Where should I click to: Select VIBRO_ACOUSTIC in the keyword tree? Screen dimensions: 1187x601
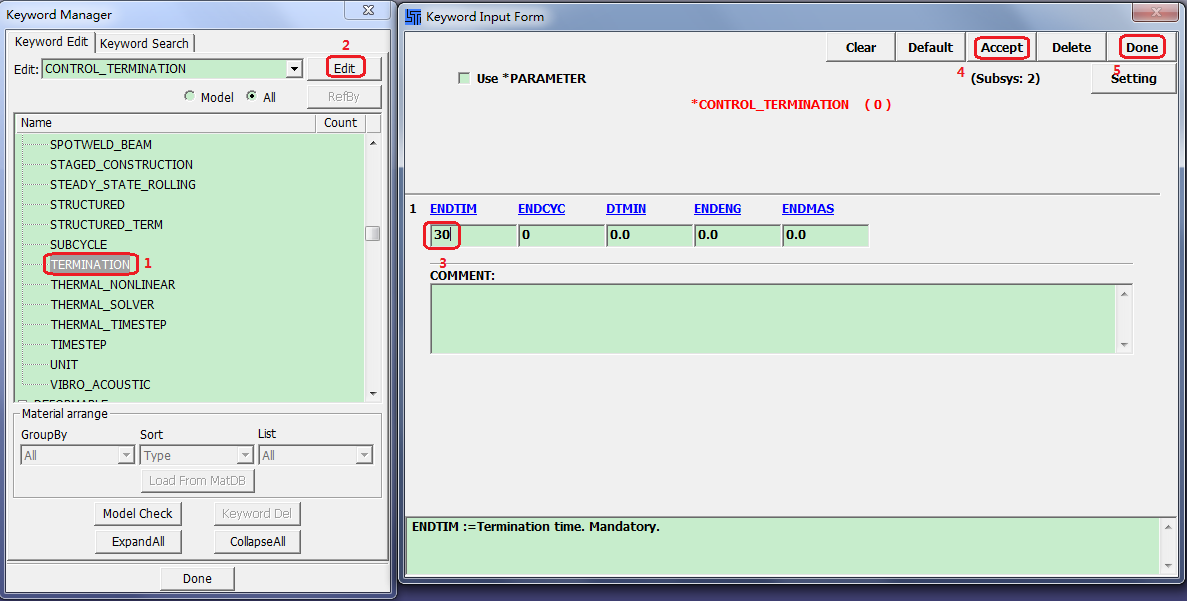100,385
